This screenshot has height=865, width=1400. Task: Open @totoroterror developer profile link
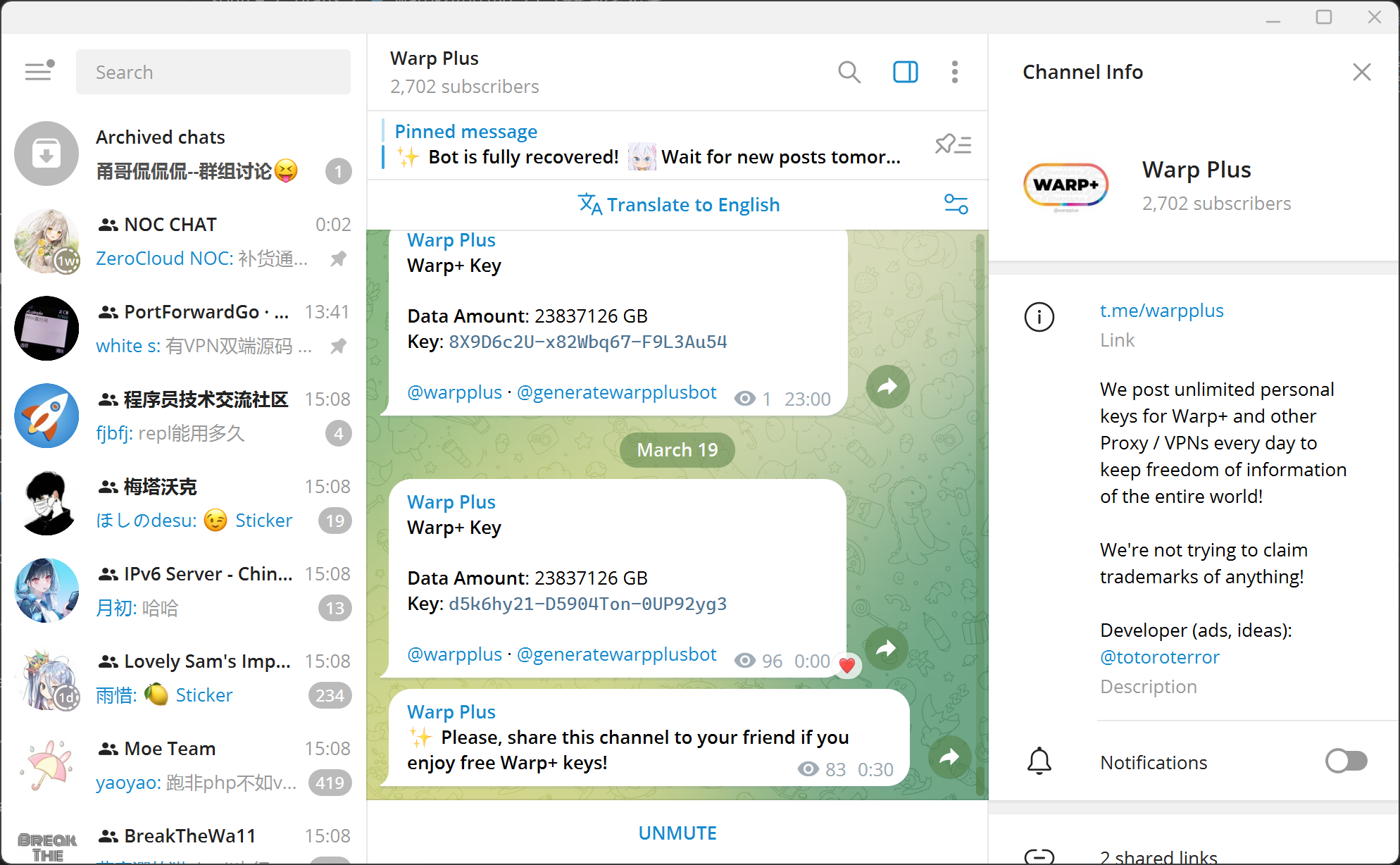tap(1159, 657)
